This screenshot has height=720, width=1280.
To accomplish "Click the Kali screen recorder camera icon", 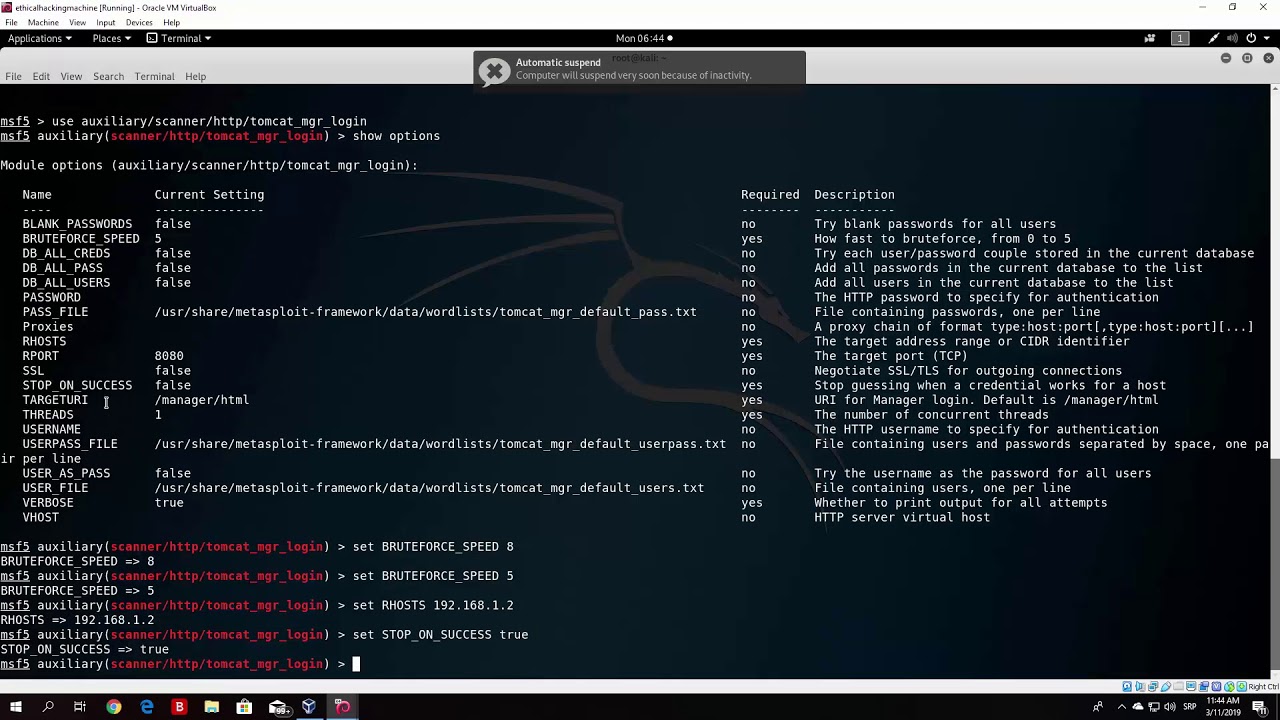I will [1150, 38].
